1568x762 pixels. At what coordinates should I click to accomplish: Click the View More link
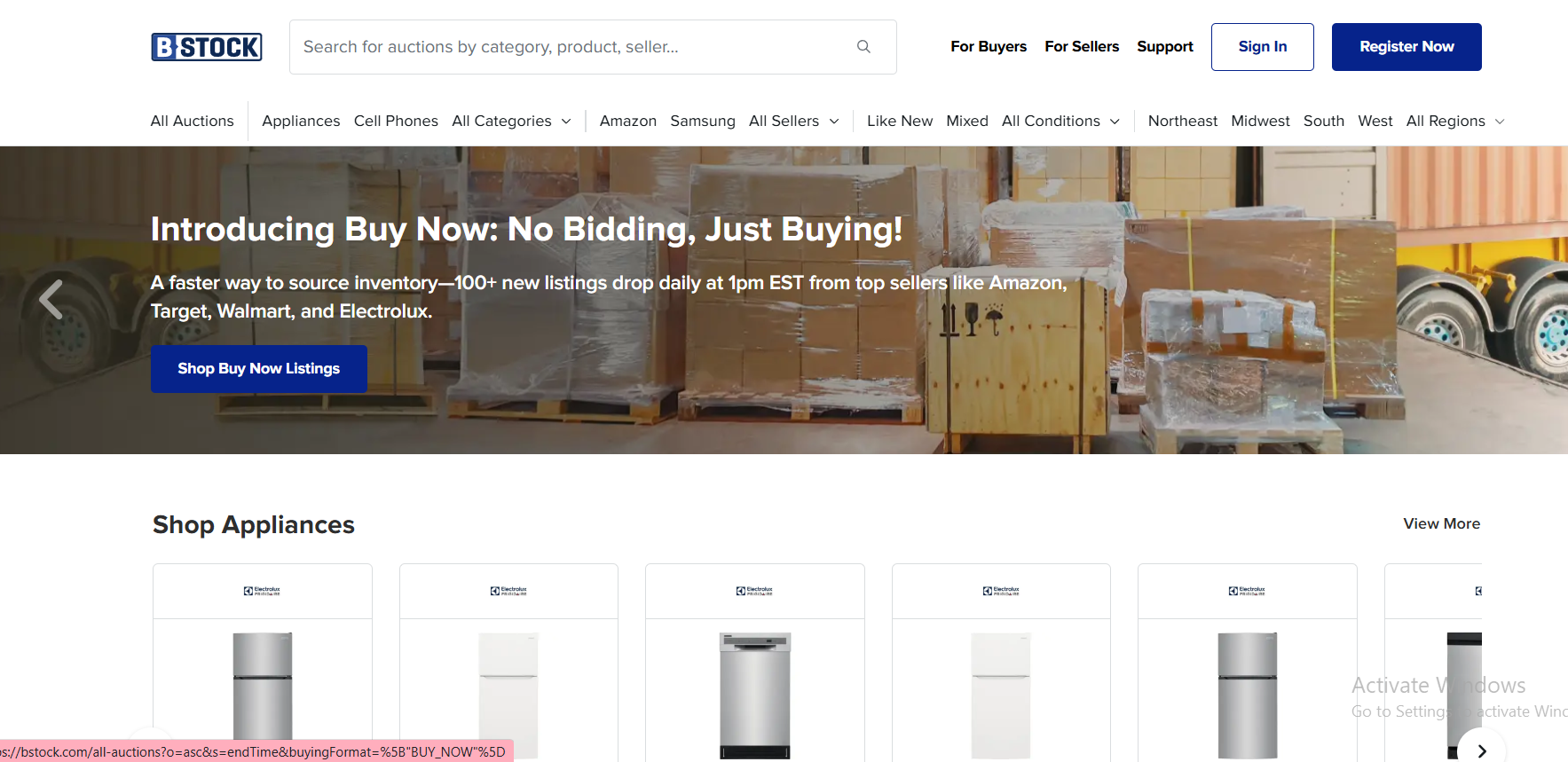click(x=1442, y=523)
